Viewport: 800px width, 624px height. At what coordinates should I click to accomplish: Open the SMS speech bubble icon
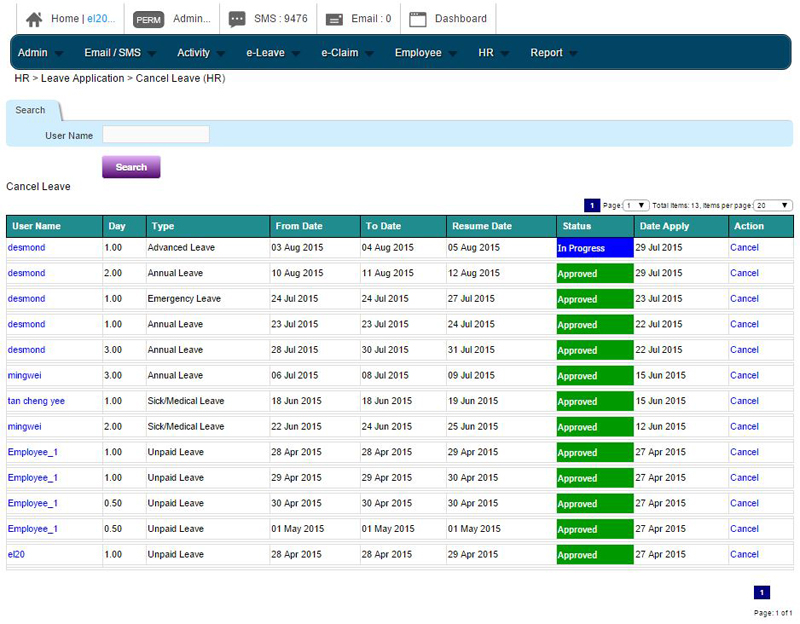237,19
